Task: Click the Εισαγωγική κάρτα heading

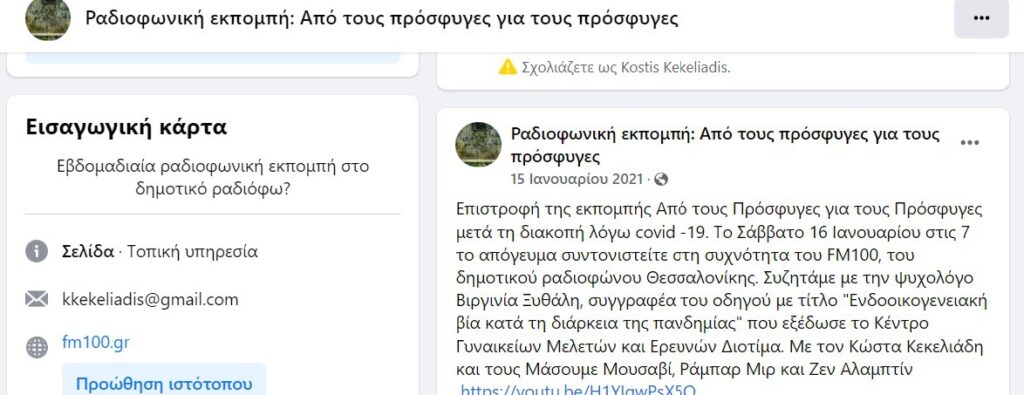Action: (x=127, y=127)
